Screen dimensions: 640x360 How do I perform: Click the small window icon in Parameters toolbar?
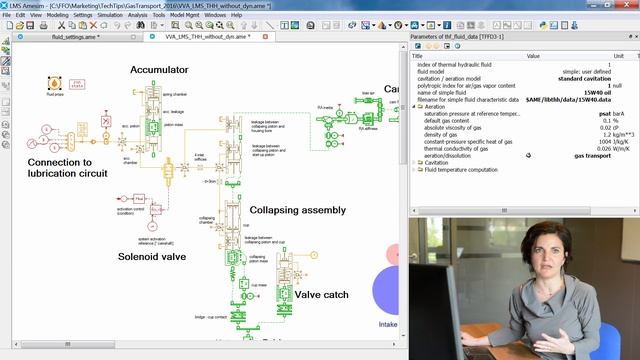click(x=447, y=46)
